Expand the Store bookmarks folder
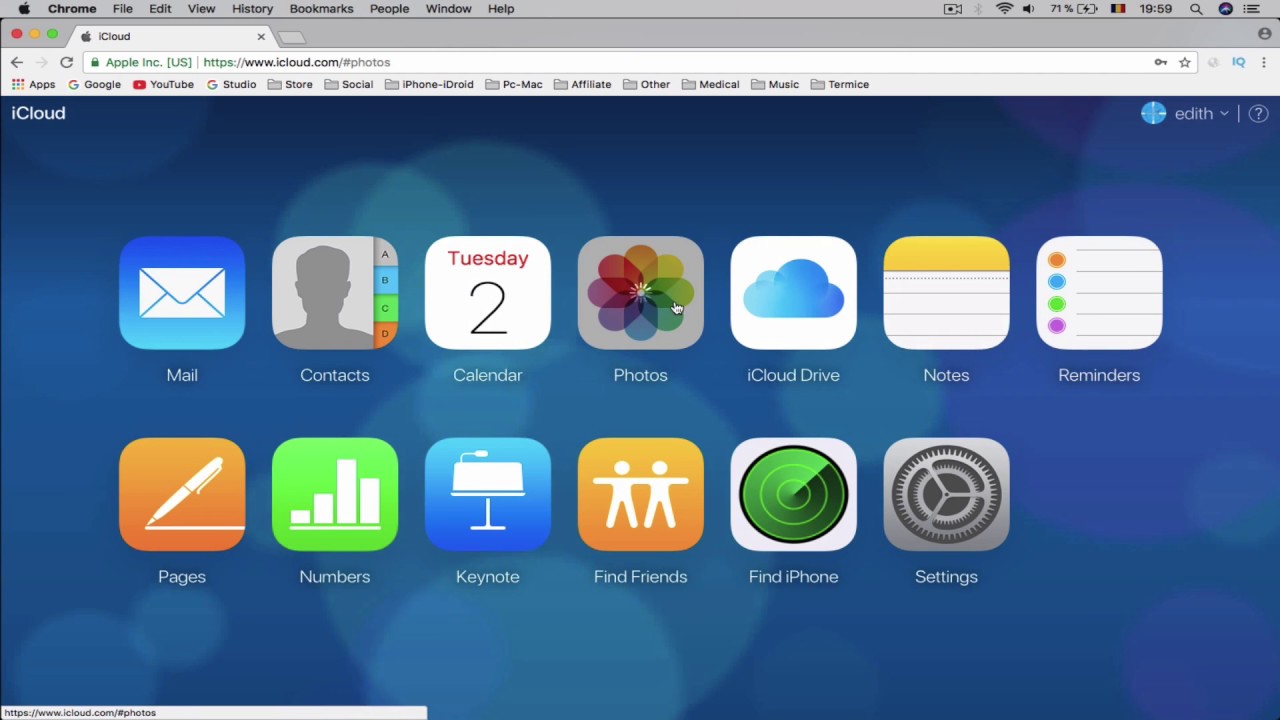 coord(290,85)
